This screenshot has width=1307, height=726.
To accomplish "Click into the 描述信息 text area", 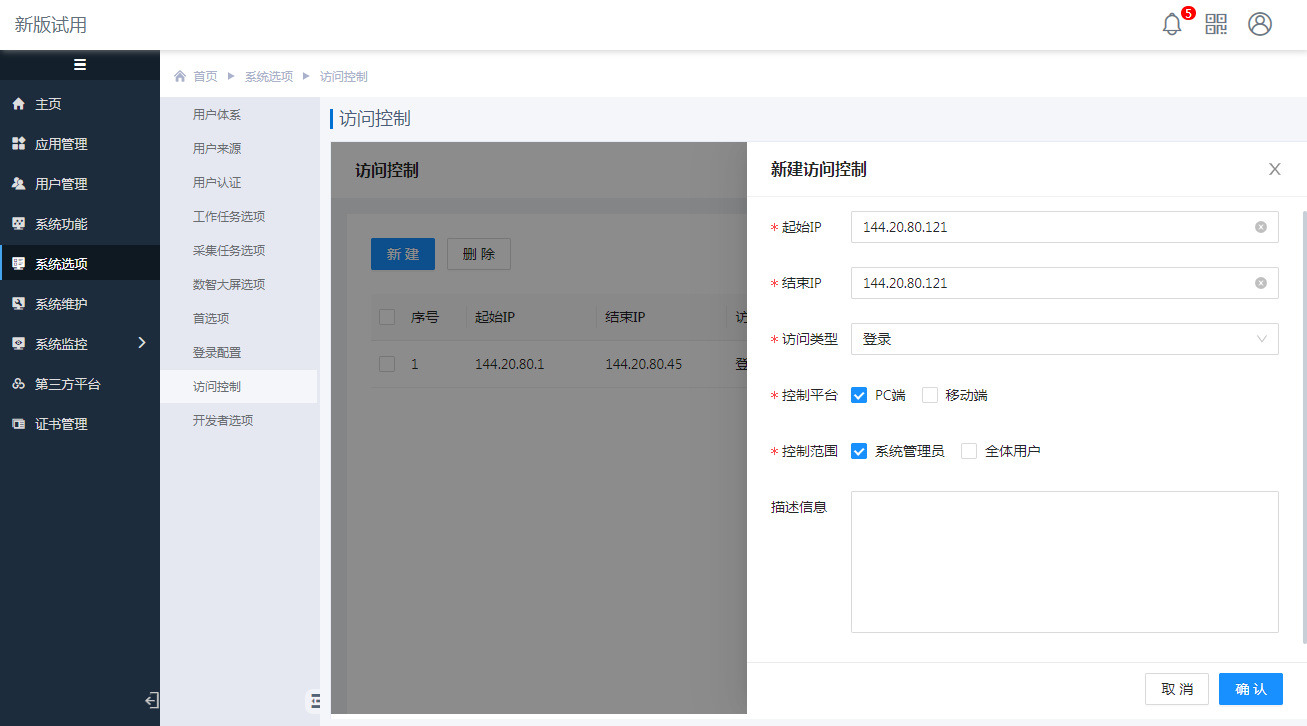I will coord(1064,562).
